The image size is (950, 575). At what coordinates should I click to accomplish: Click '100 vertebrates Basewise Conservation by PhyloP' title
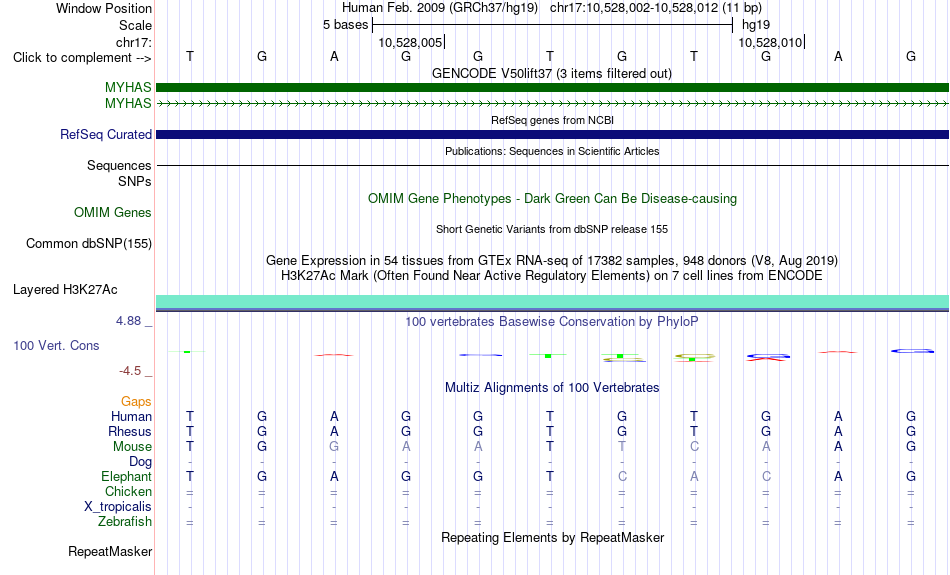point(551,321)
